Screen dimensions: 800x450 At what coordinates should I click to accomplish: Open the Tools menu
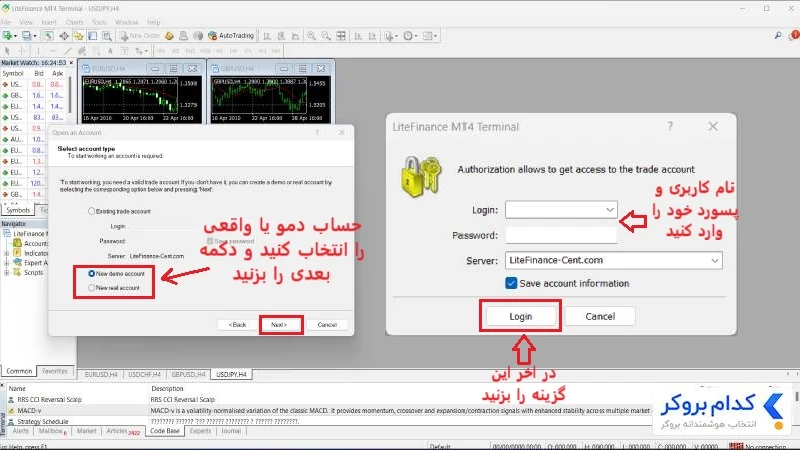(x=99, y=22)
